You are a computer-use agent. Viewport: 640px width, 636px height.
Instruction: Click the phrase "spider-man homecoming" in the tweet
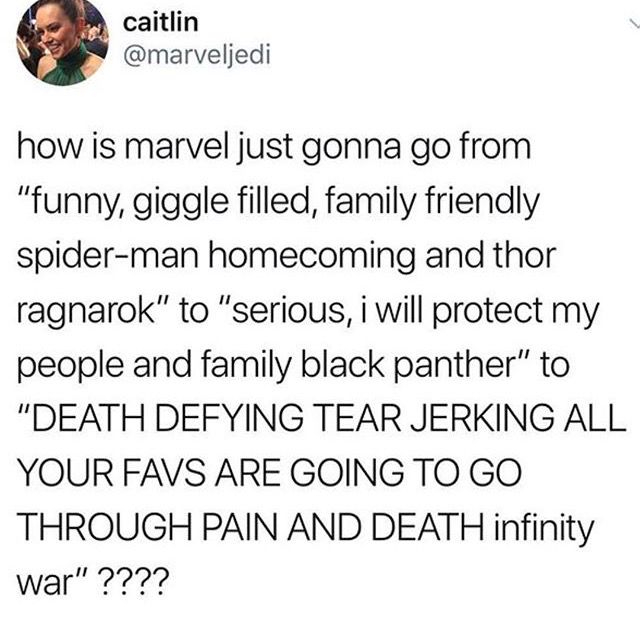(218, 257)
